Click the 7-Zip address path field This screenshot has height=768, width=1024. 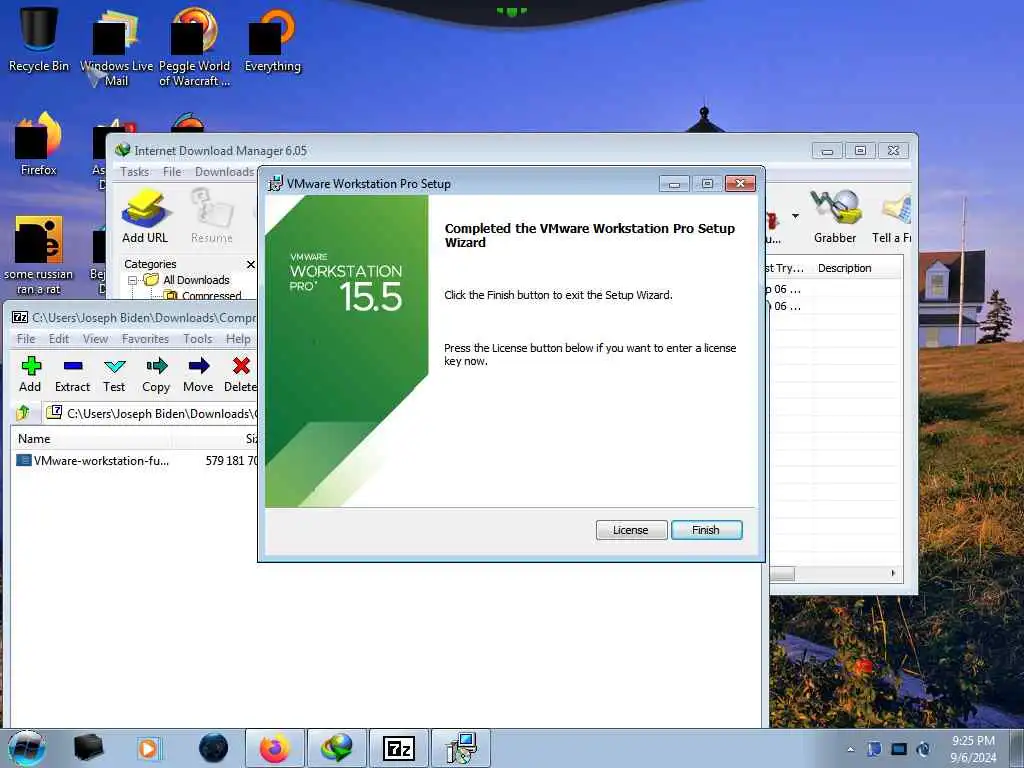click(150, 413)
